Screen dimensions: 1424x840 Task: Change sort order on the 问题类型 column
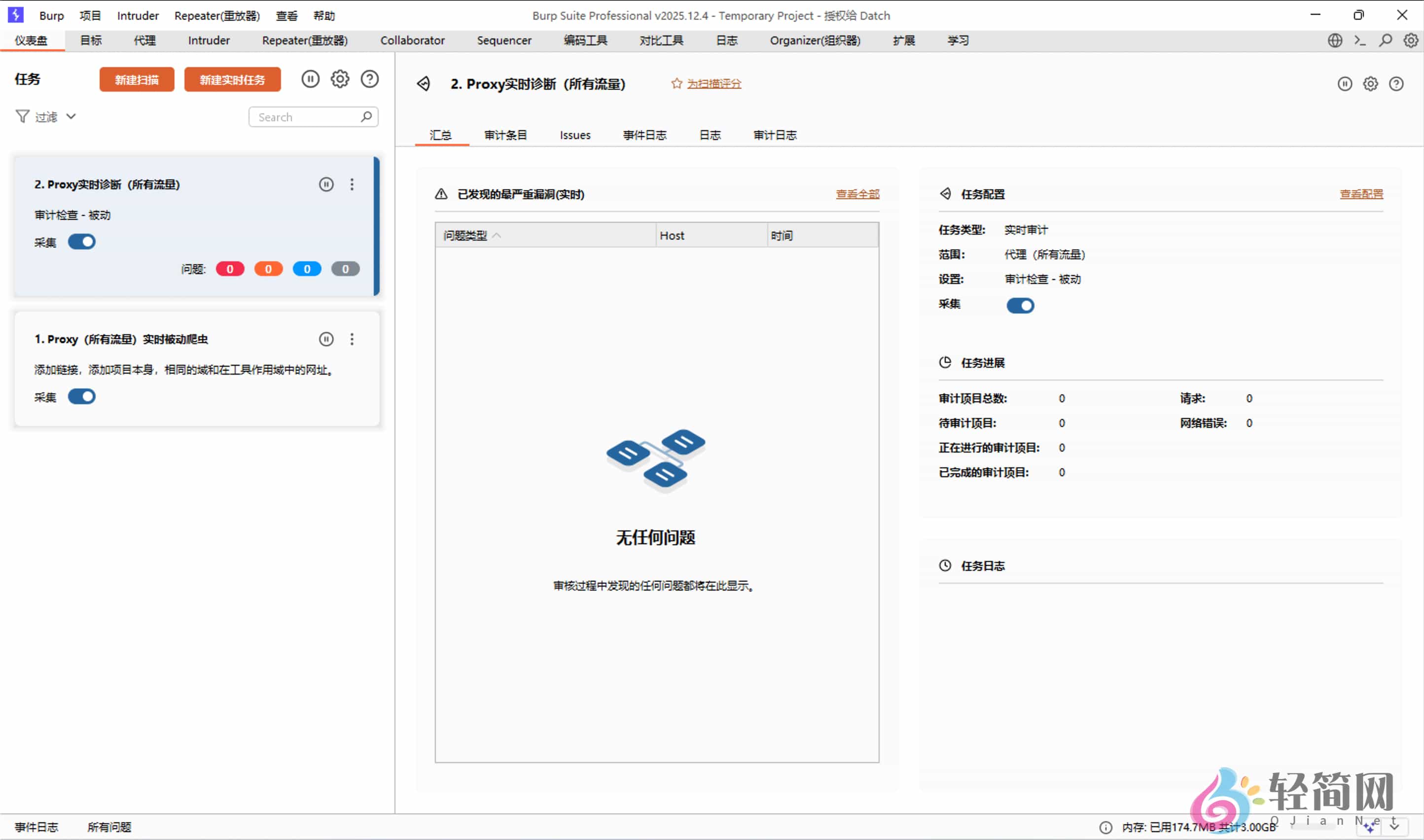(x=497, y=235)
